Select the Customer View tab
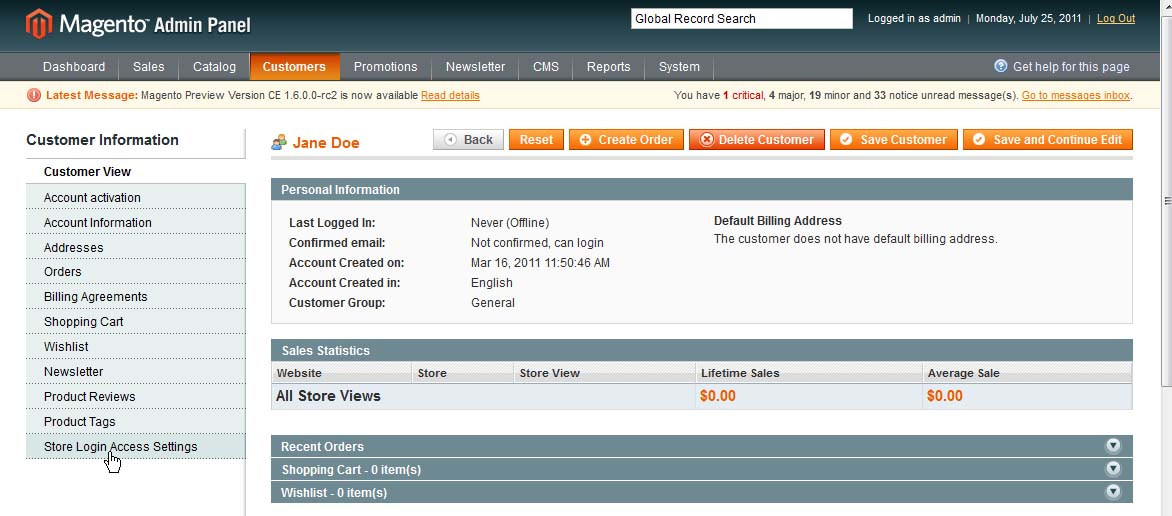Image resolution: width=1172 pixels, height=516 pixels. (x=135, y=171)
